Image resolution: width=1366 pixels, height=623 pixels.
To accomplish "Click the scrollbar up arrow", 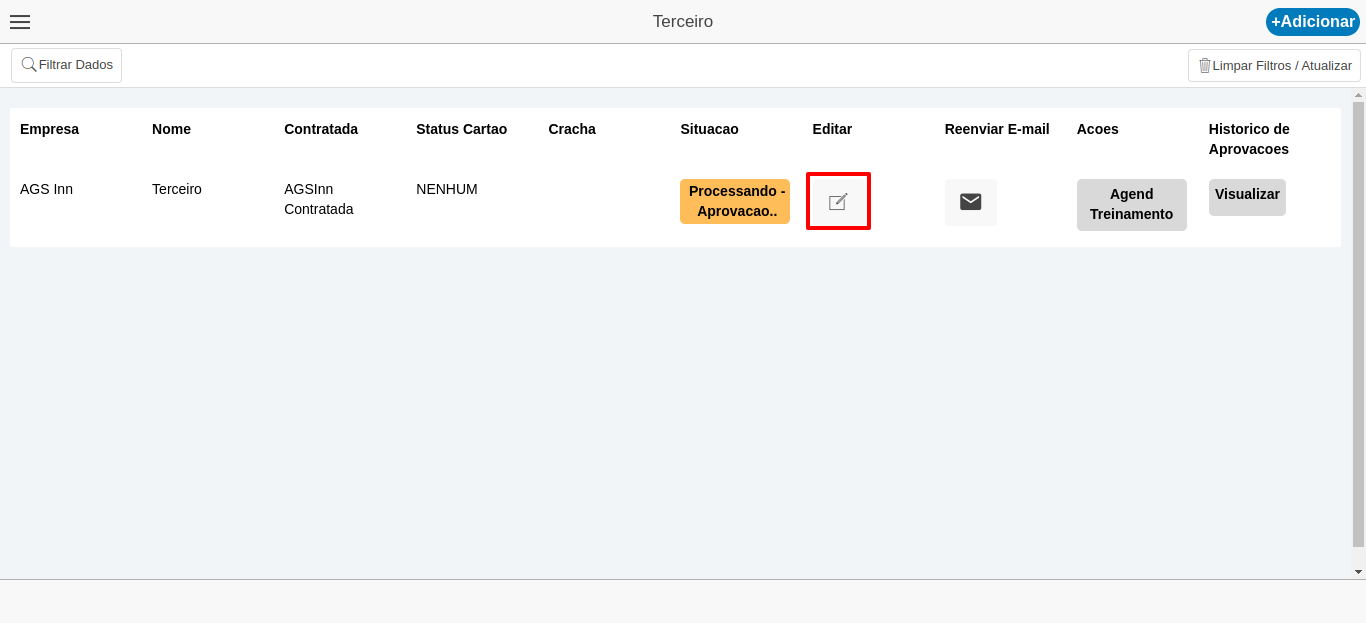I will (x=1358, y=95).
